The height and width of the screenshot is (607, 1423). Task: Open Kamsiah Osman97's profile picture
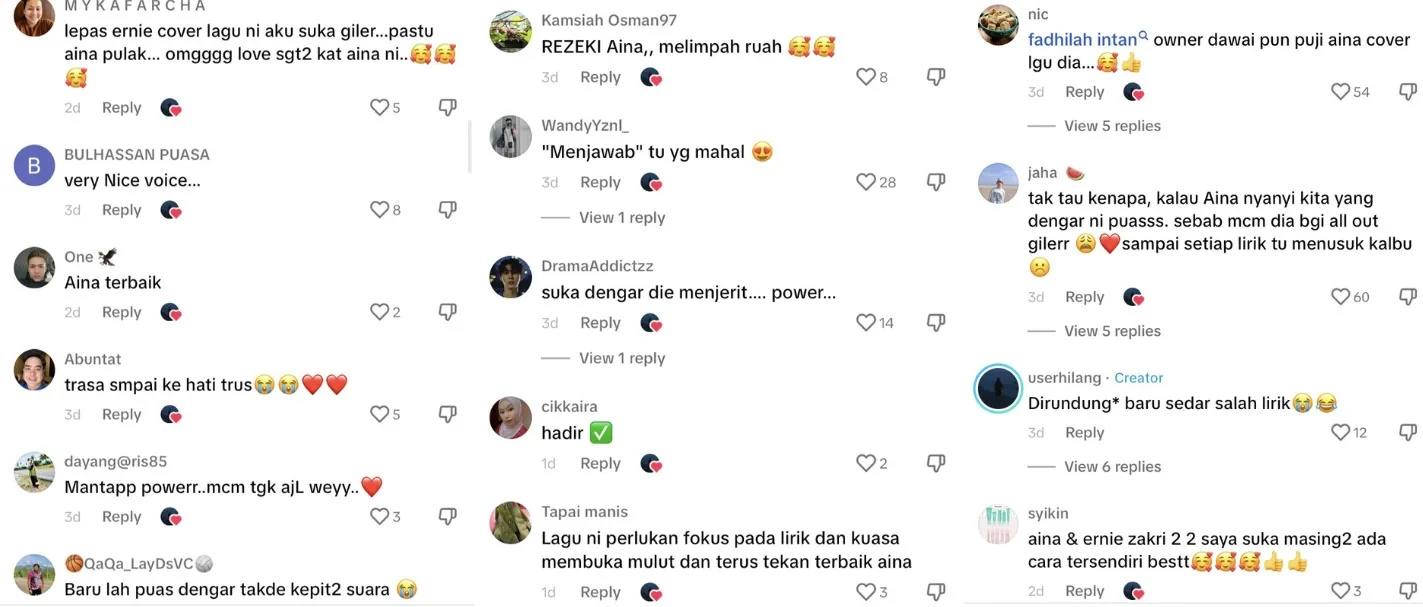pyautogui.click(x=510, y=31)
